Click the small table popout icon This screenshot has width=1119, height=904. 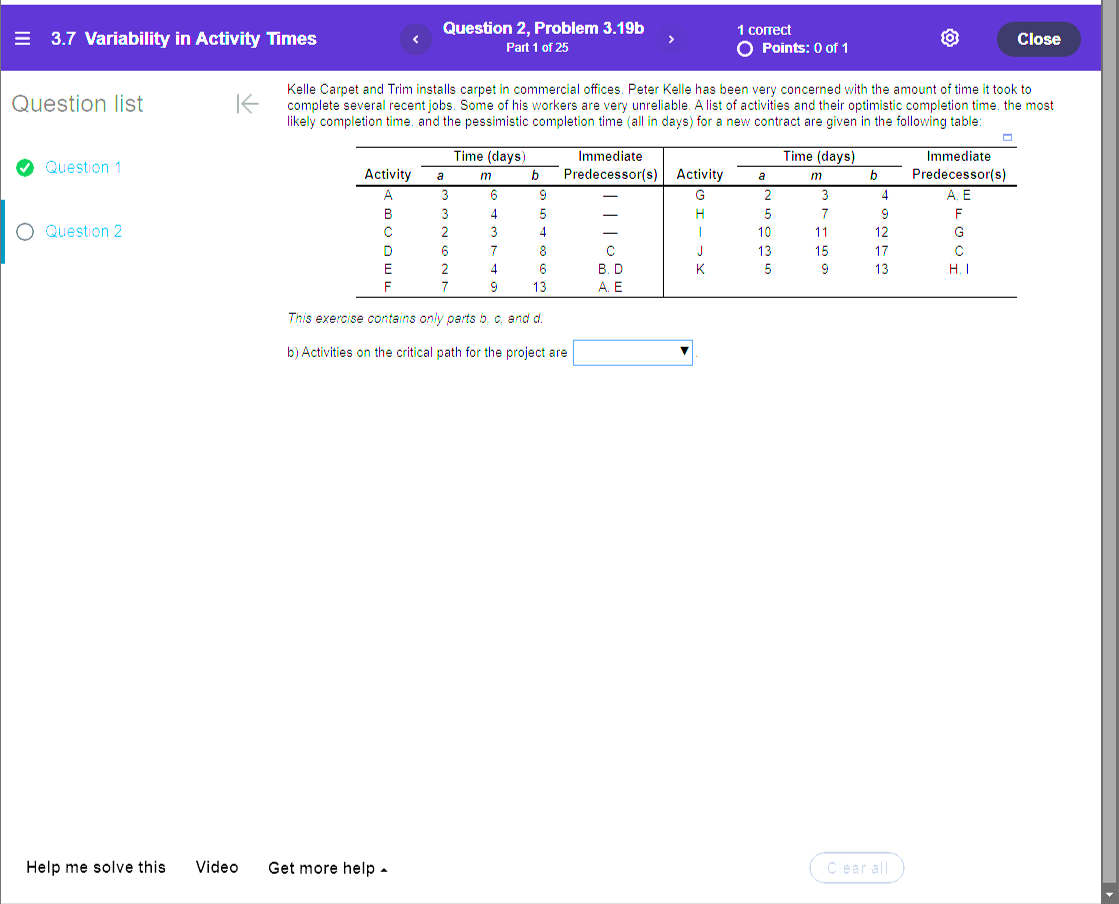click(1007, 137)
